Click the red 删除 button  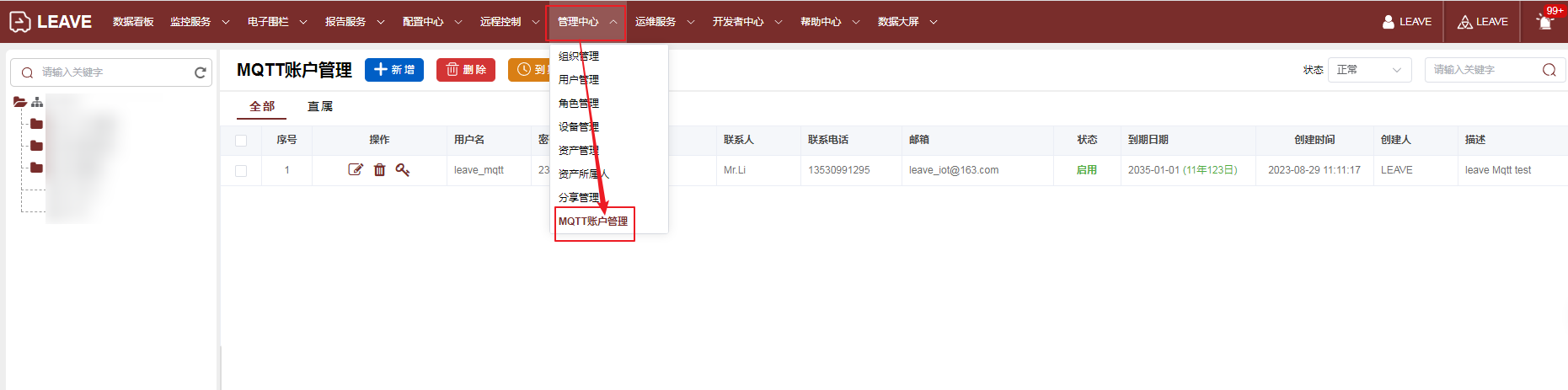(x=465, y=70)
